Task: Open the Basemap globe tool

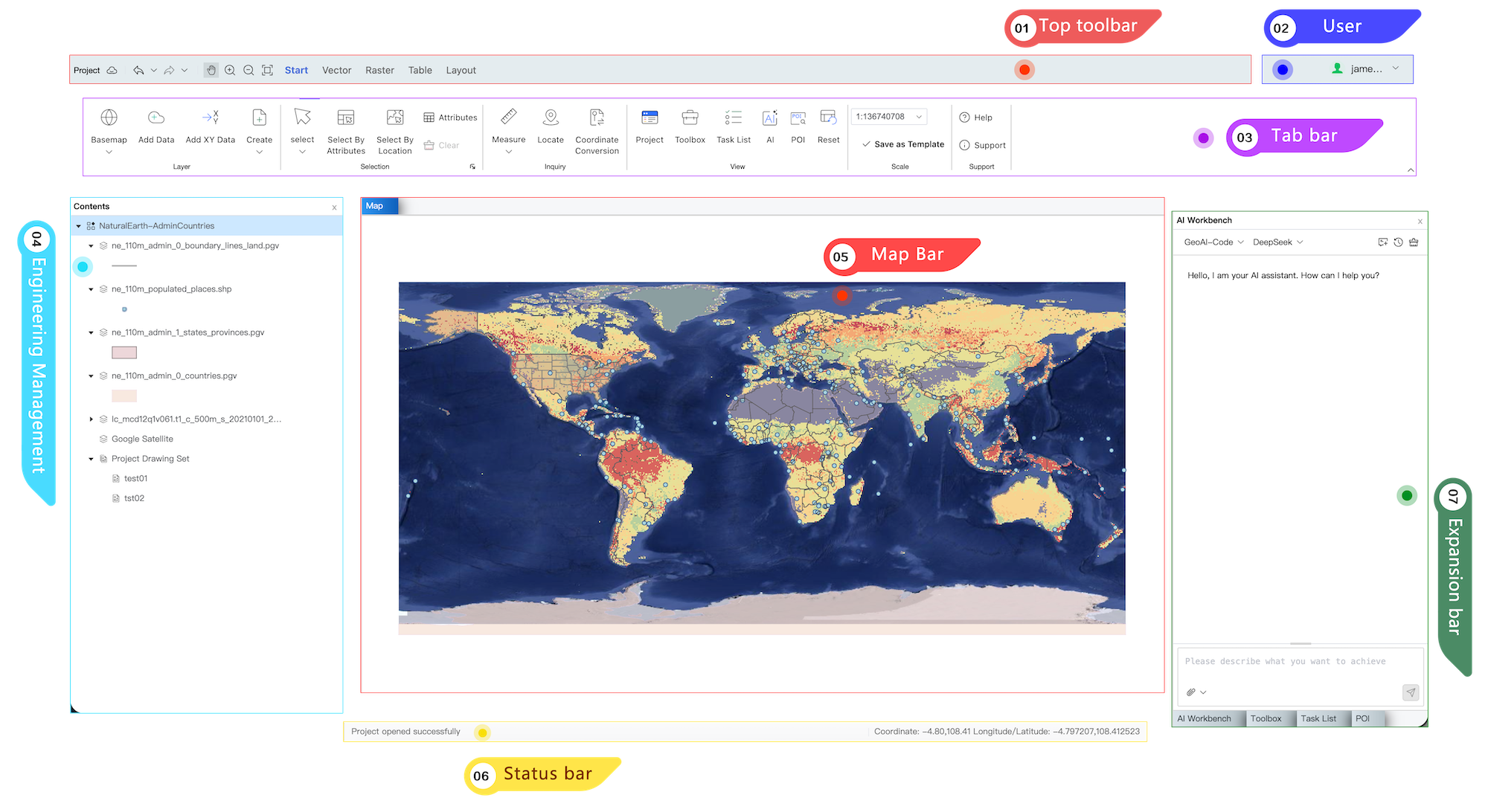Action: point(109,117)
